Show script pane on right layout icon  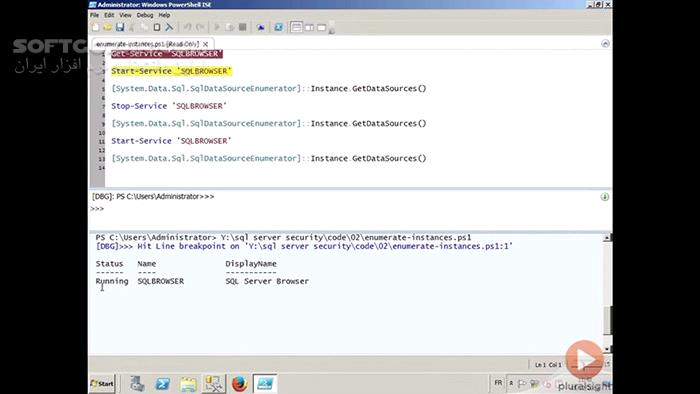[309, 27]
